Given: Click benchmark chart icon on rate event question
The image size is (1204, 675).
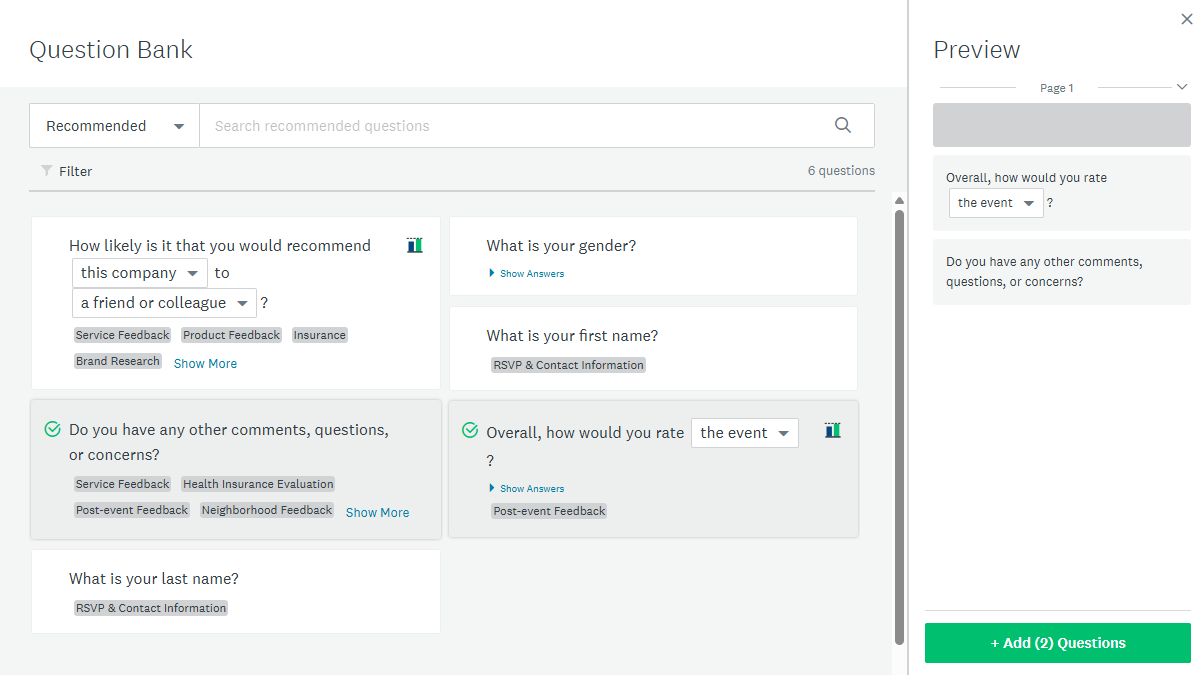Looking at the screenshot, I should (833, 430).
